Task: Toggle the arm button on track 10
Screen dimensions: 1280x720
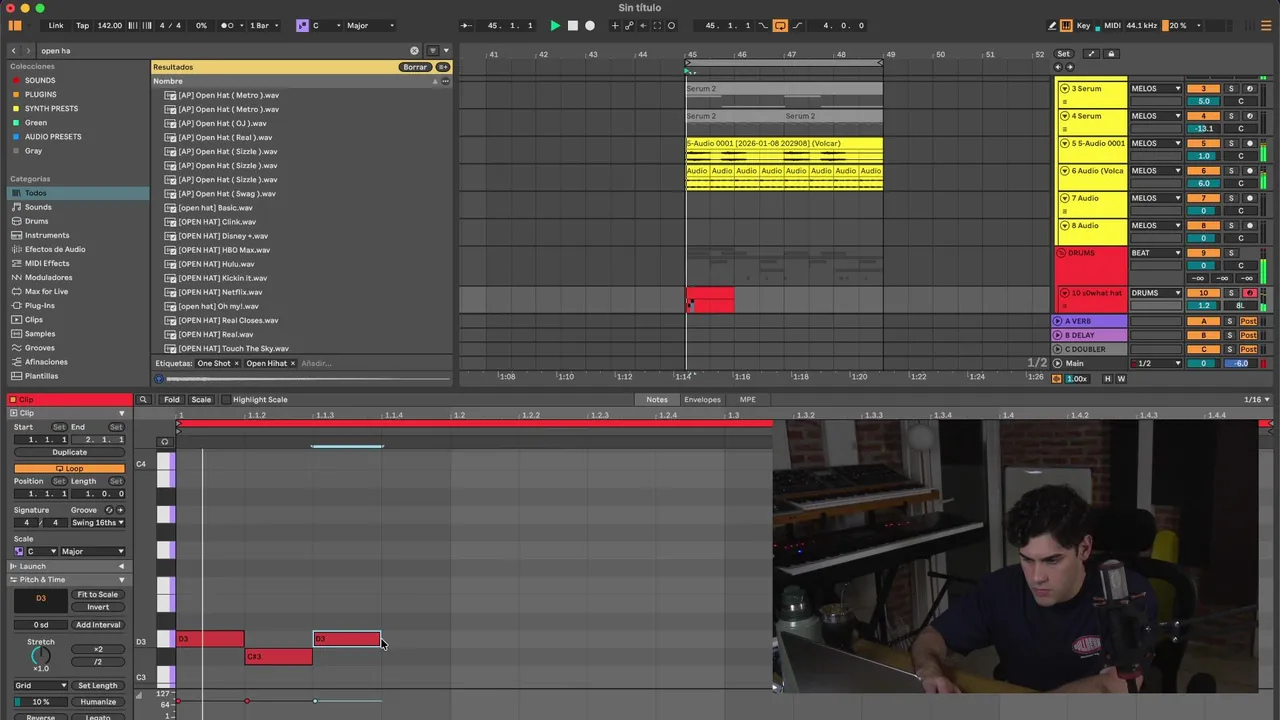Action: [1249, 293]
